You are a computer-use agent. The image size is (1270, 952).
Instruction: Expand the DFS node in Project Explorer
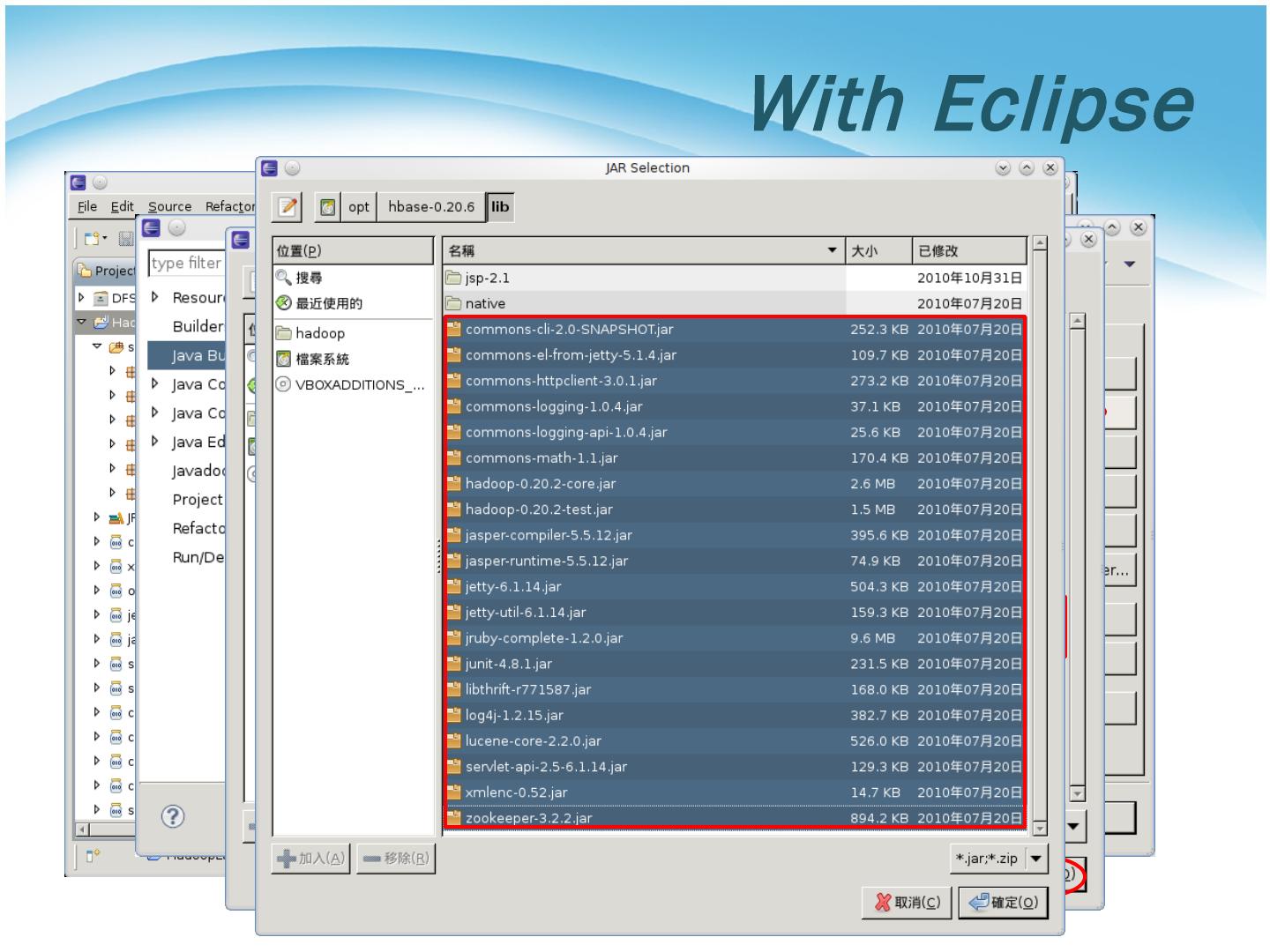point(82,298)
